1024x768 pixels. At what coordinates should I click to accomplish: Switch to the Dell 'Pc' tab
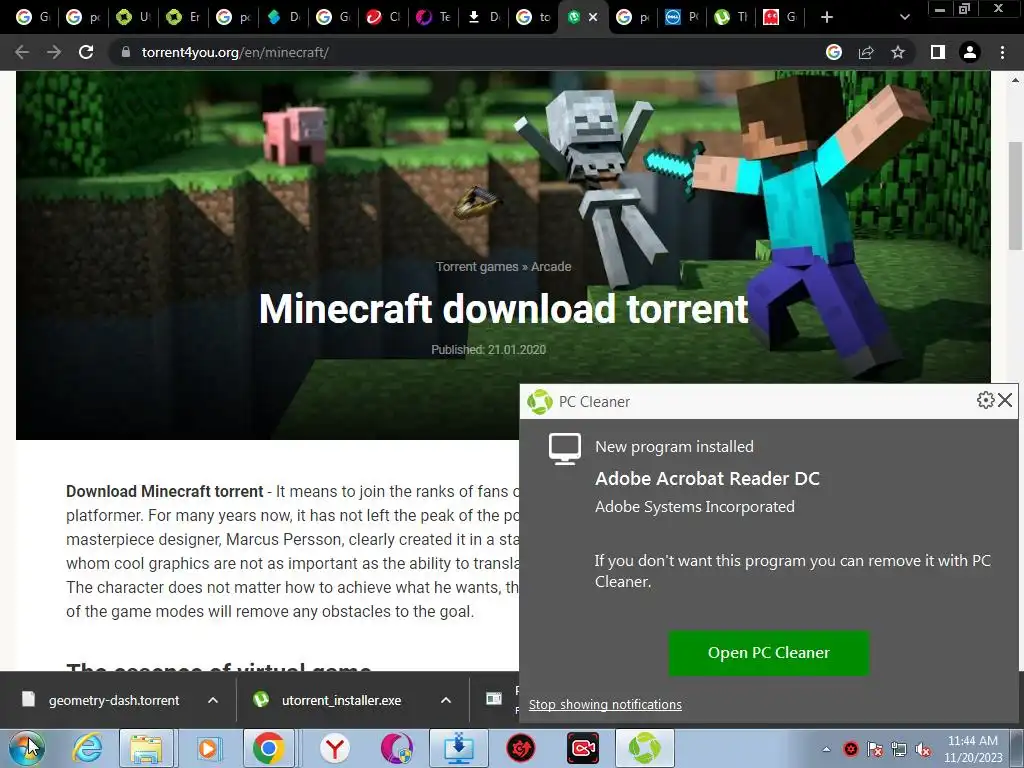point(682,17)
